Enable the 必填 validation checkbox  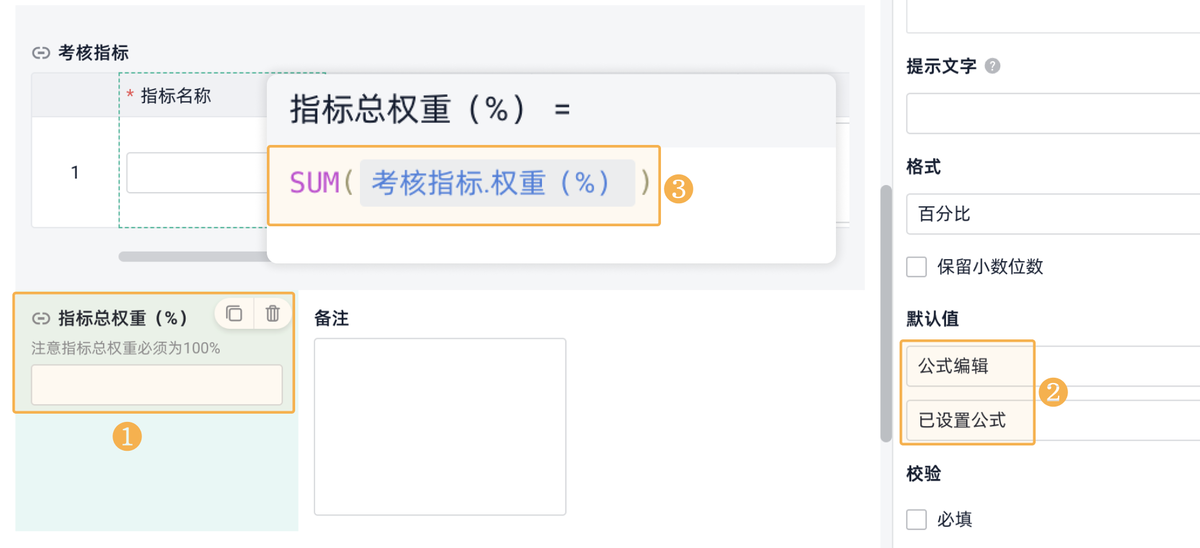pyautogui.click(x=916, y=519)
